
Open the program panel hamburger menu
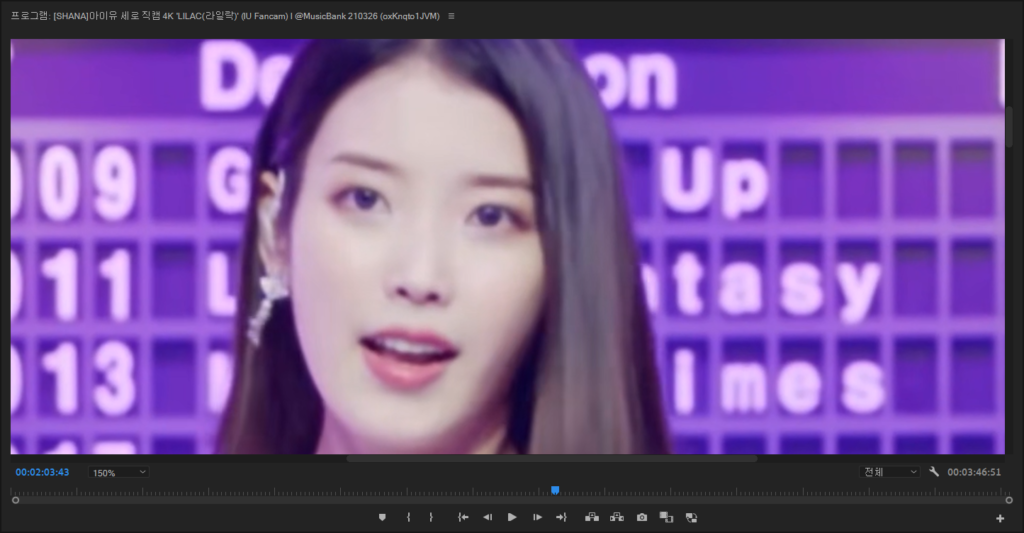click(x=451, y=16)
